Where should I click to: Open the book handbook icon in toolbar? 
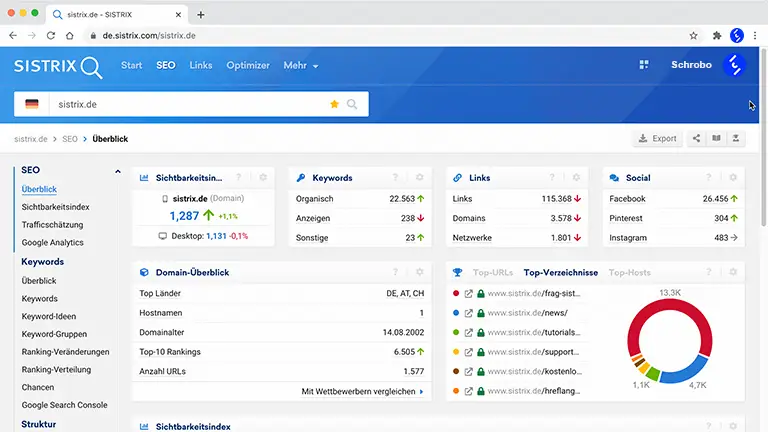click(x=716, y=139)
